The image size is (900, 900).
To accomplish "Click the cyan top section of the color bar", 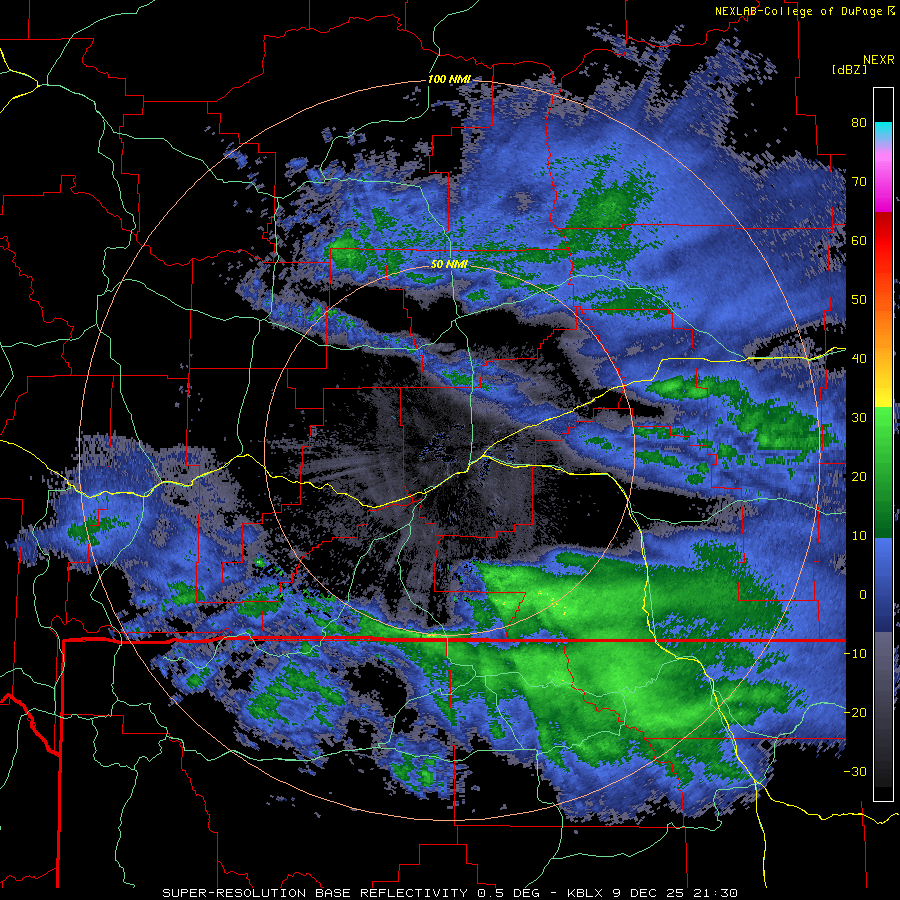I will point(883,129).
